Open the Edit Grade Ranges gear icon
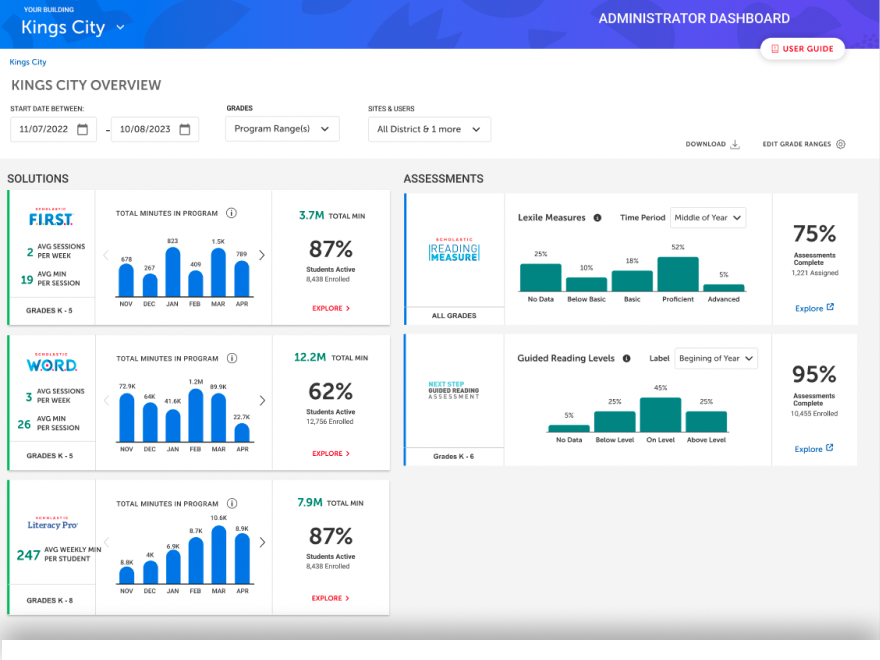The height and width of the screenshot is (660, 880). coord(840,144)
